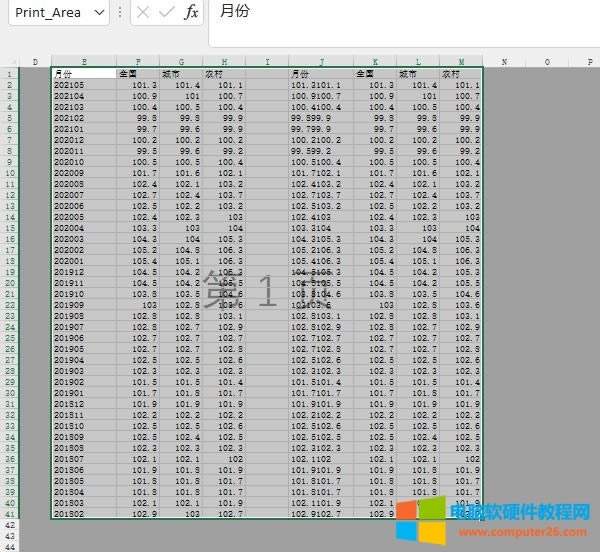Select row 1 header
Image resolution: width=600 pixels, height=552 pixels.
tap(9, 74)
